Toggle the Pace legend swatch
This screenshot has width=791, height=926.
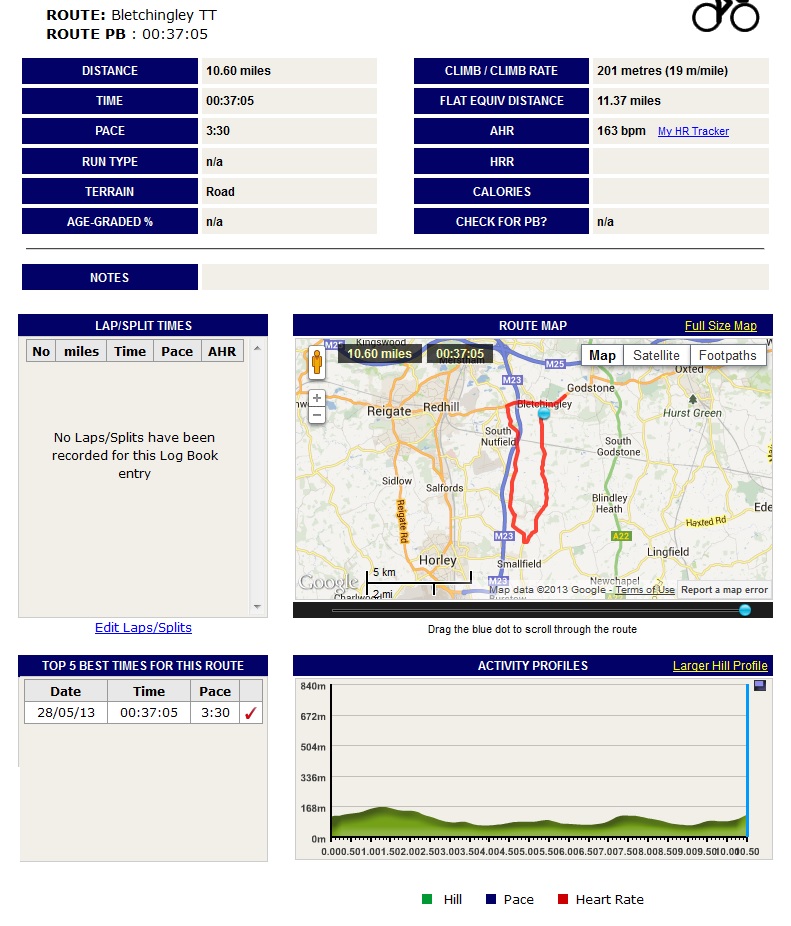tap(490, 899)
